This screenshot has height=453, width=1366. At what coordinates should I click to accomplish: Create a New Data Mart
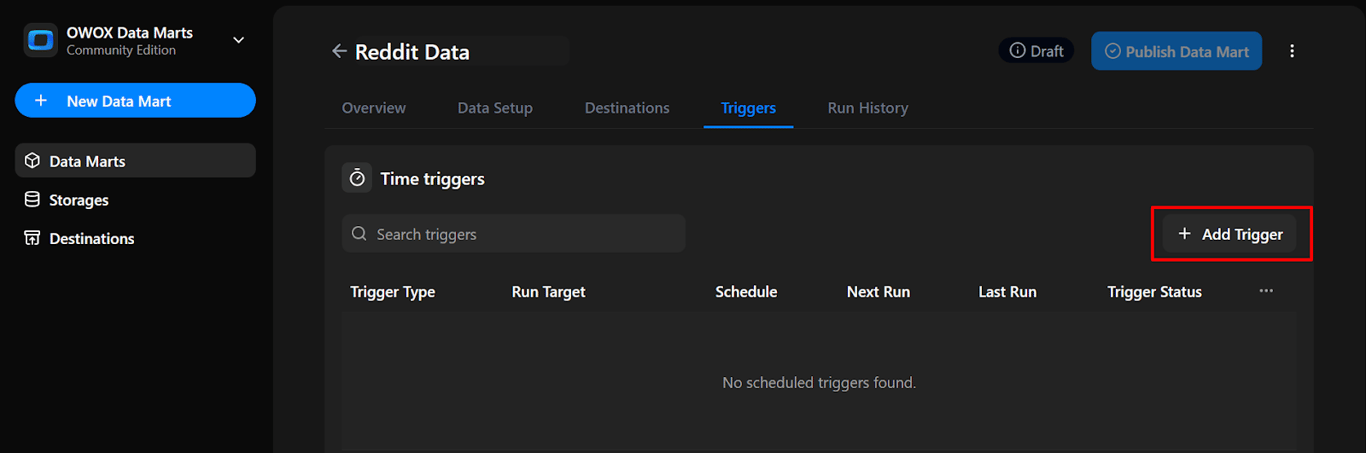pyautogui.click(x=135, y=101)
